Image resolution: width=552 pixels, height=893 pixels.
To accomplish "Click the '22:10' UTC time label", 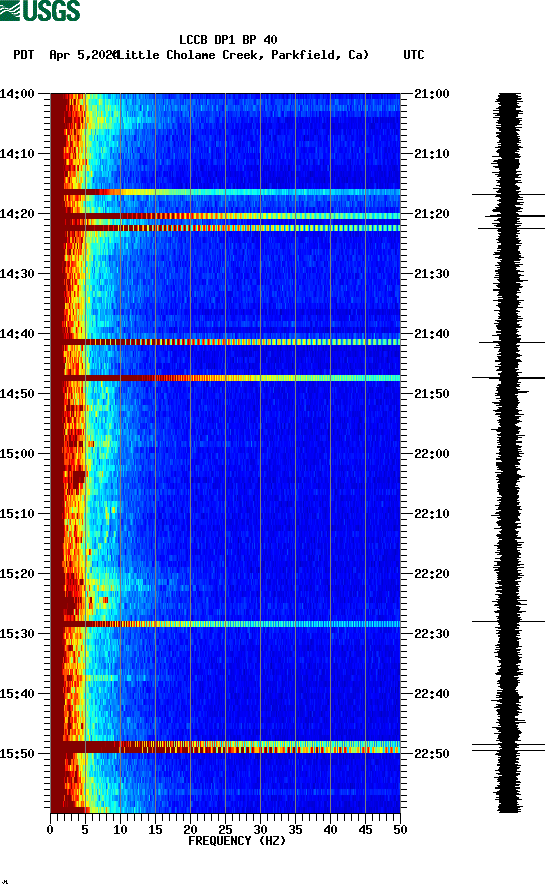I will tap(432, 514).
